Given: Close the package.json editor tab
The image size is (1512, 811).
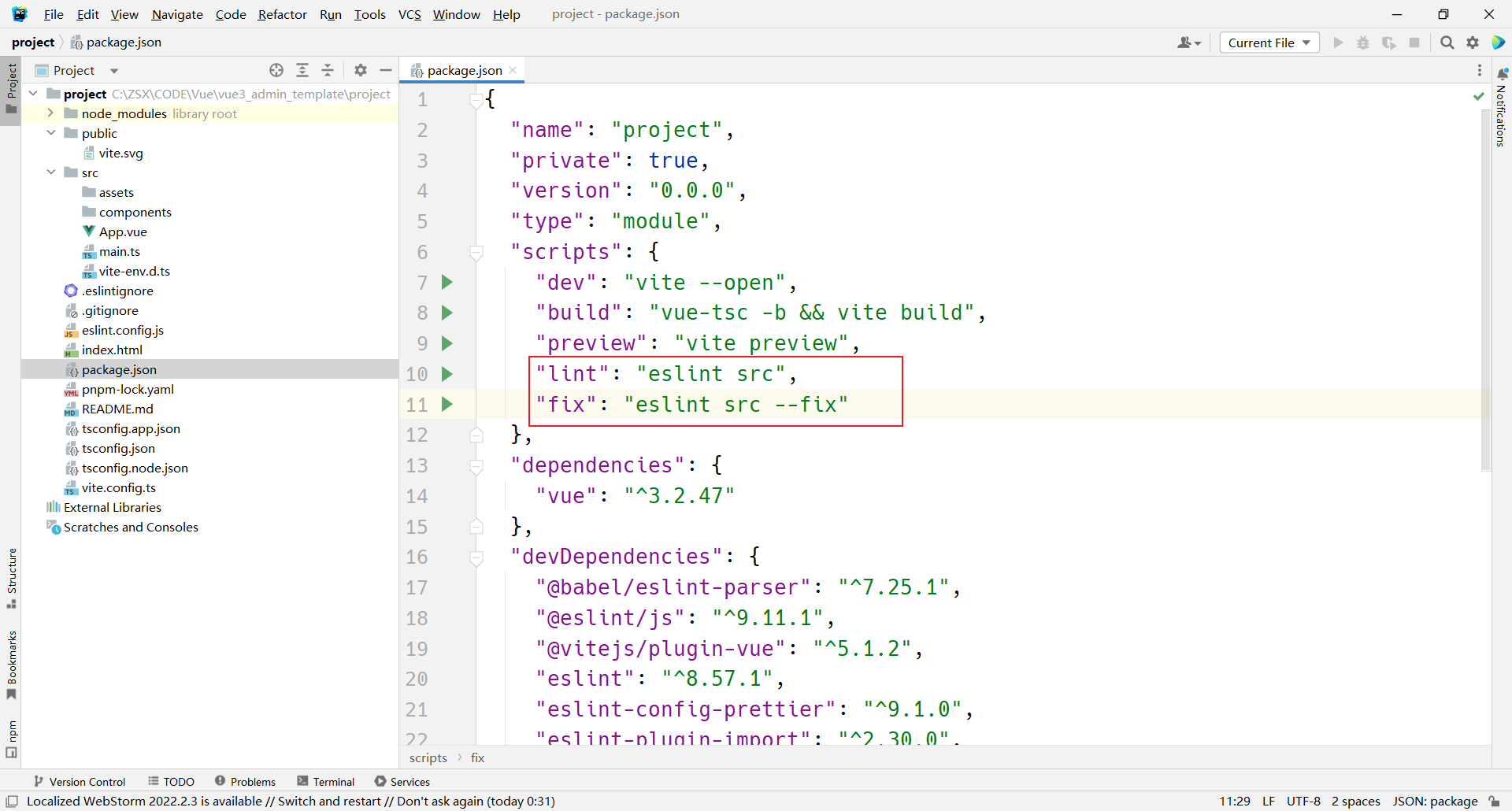Looking at the screenshot, I should [x=513, y=70].
